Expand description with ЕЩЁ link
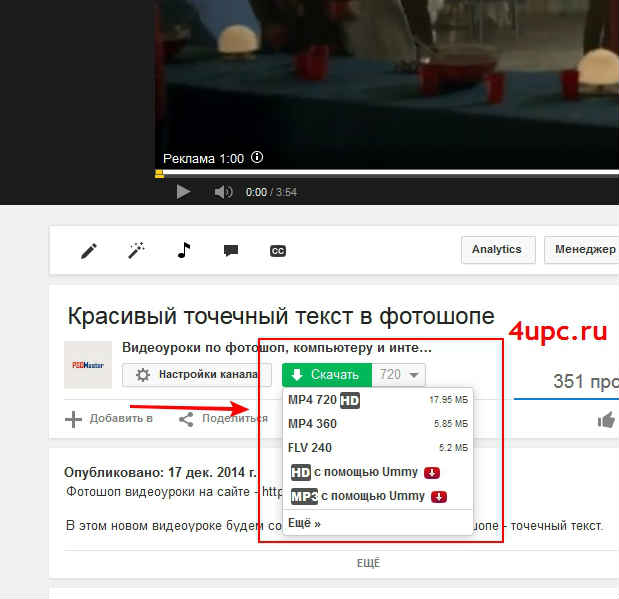Screen dimensions: 619x599 tap(369, 563)
